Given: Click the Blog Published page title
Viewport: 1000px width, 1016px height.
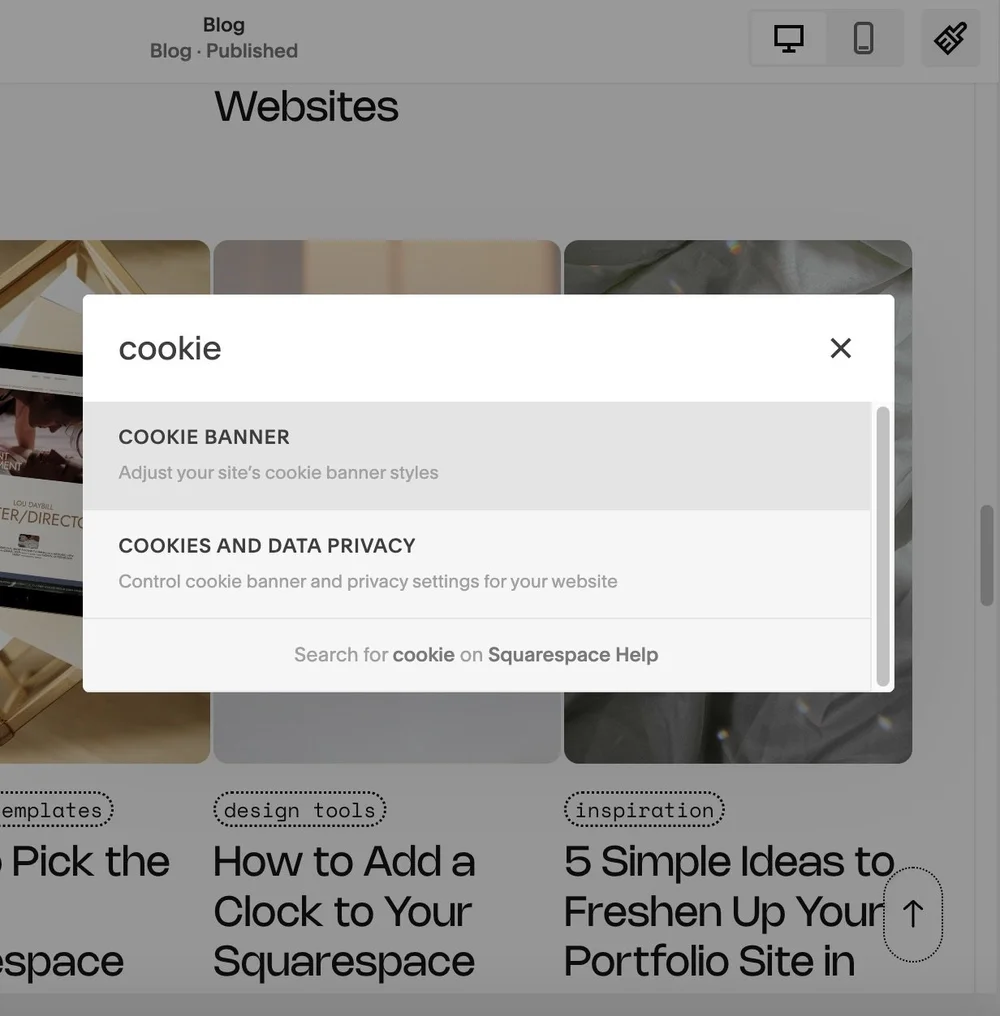Looking at the screenshot, I should coord(224,38).
